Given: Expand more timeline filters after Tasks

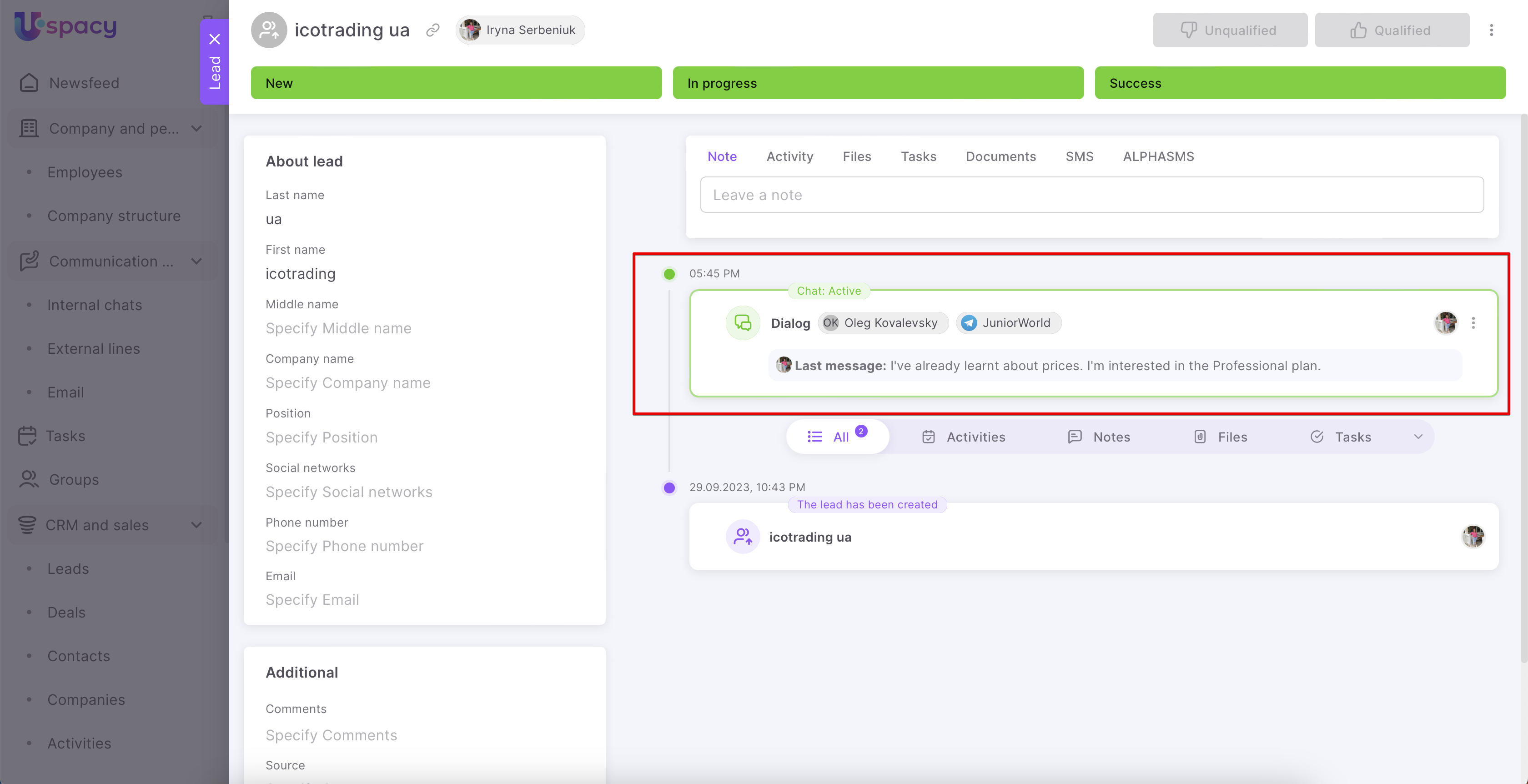Looking at the screenshot, I should click(x=1418, y=437).
